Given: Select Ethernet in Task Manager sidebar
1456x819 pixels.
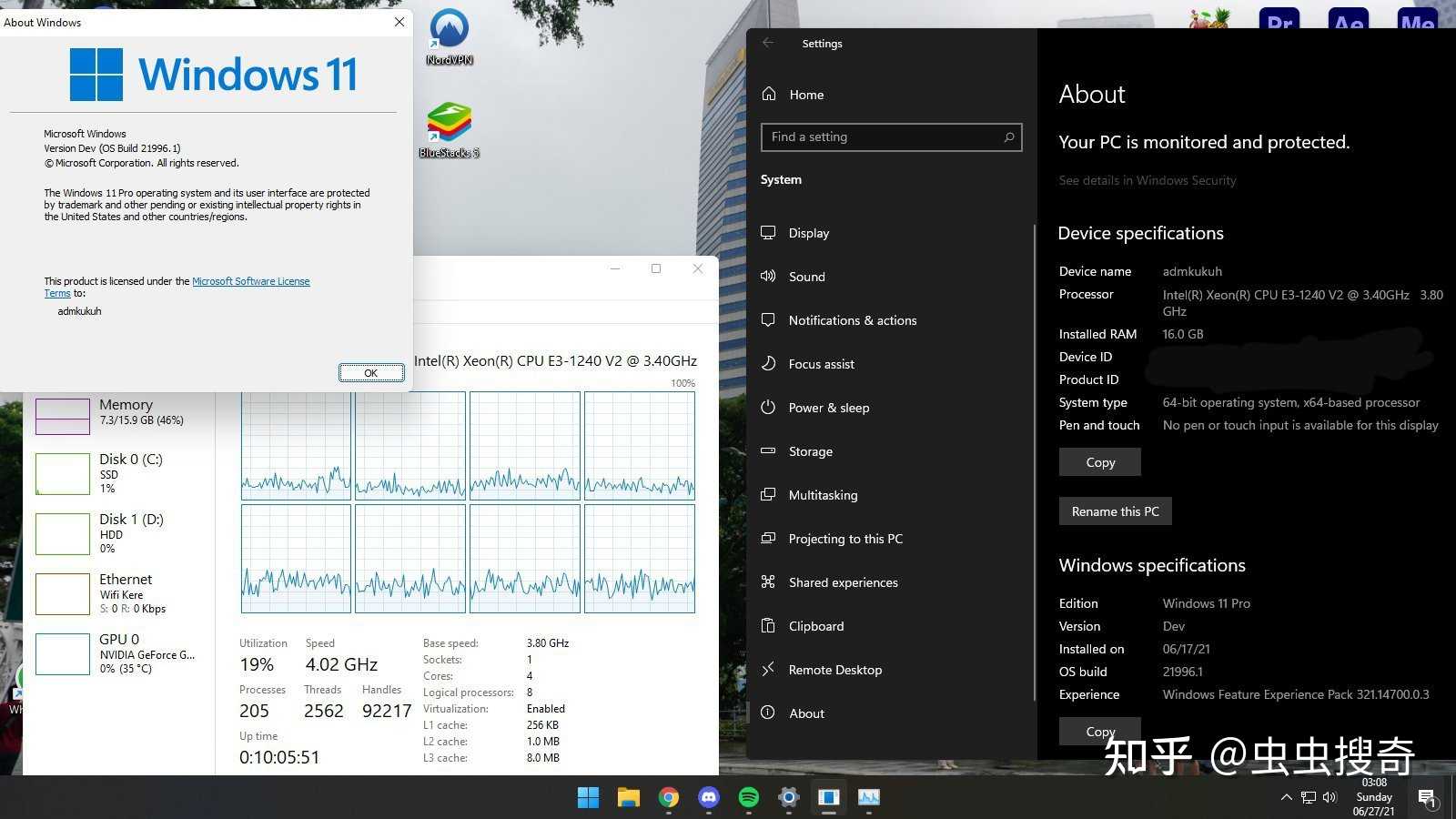Looking at the screenshot, I should click(118, 593).
